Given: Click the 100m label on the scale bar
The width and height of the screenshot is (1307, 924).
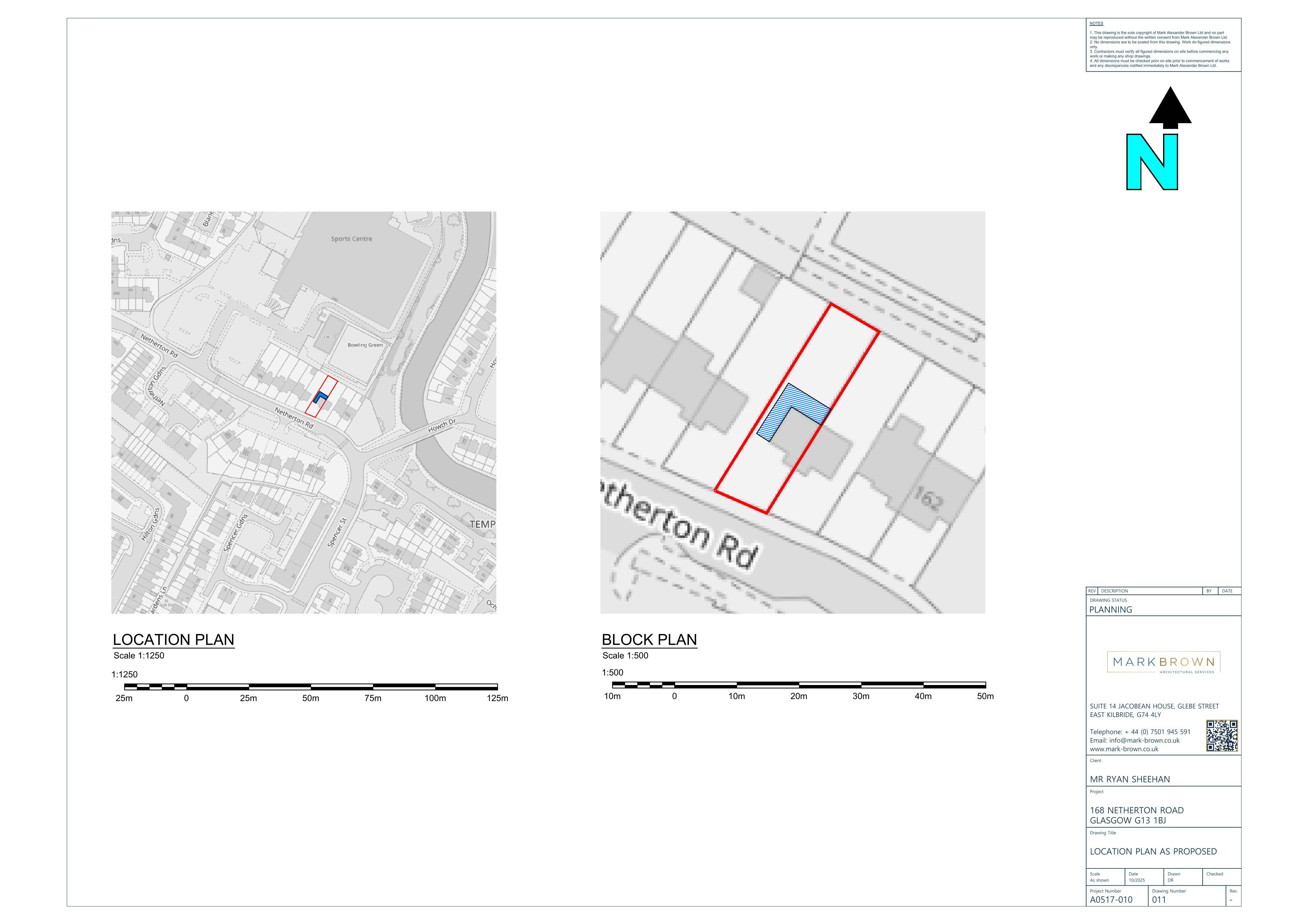Looking at the screenshot, I should 435,698.
